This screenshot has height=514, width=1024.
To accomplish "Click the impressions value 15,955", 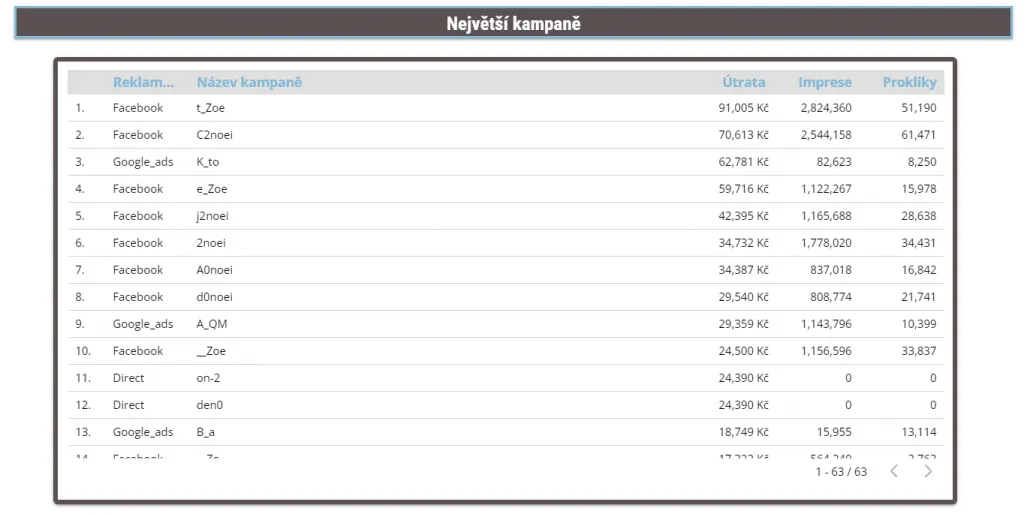I will tap(834, 432).
